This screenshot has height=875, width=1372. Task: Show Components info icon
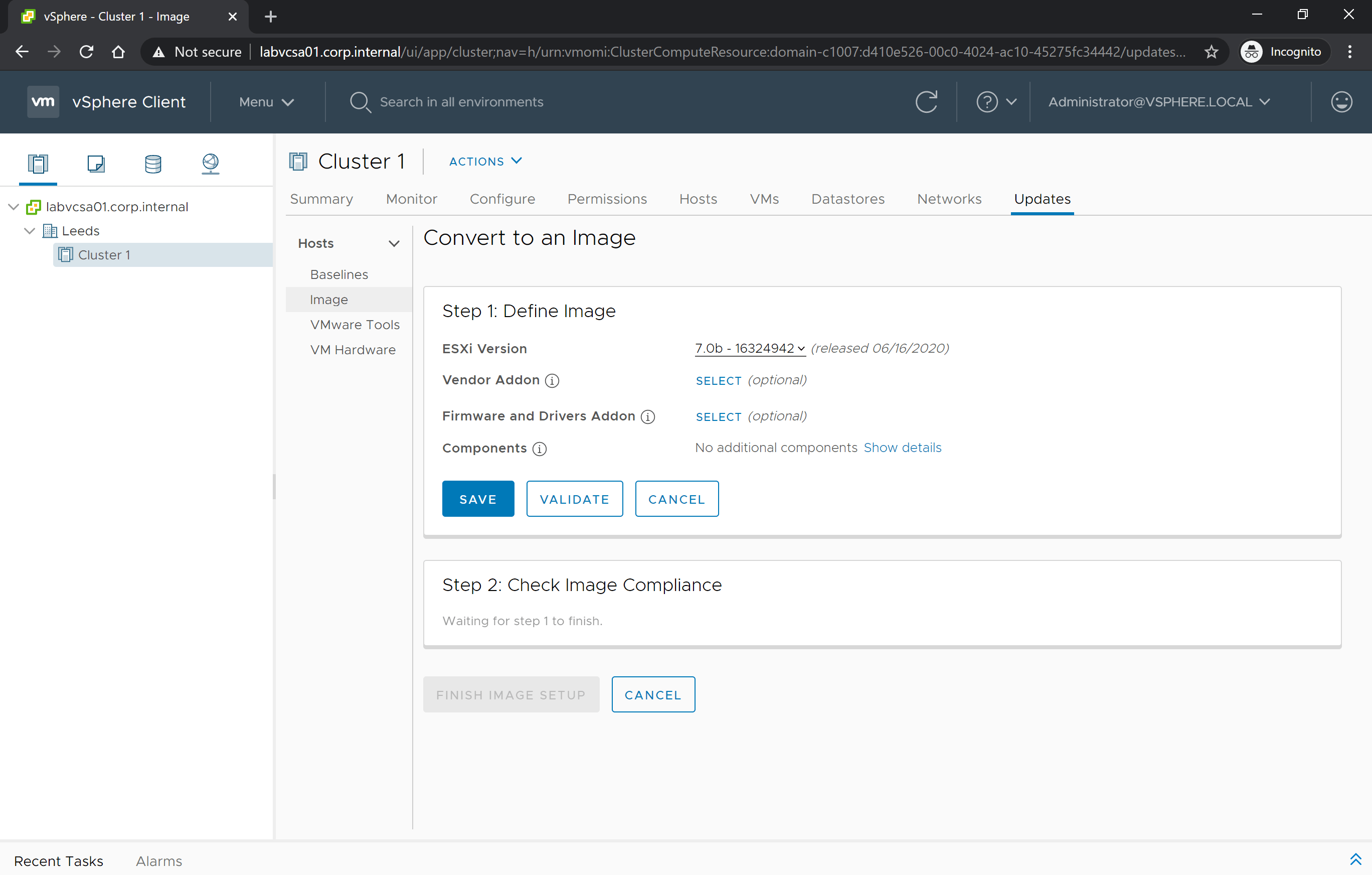pyautogui.click(x=539, y=449)
